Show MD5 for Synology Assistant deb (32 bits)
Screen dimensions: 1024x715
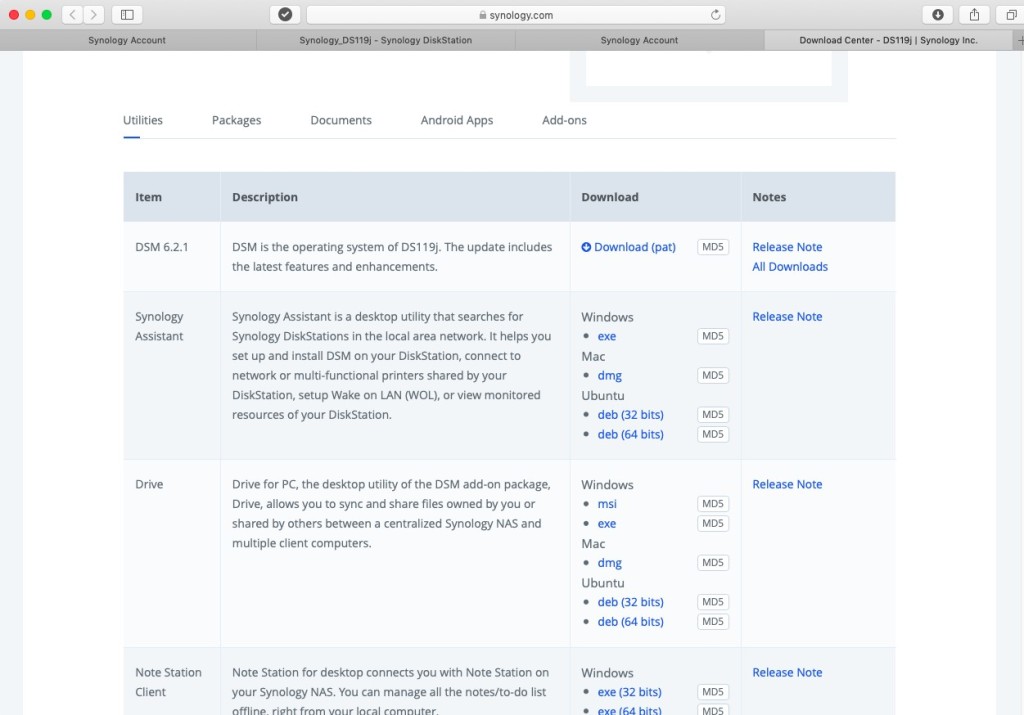pos(712,415)
